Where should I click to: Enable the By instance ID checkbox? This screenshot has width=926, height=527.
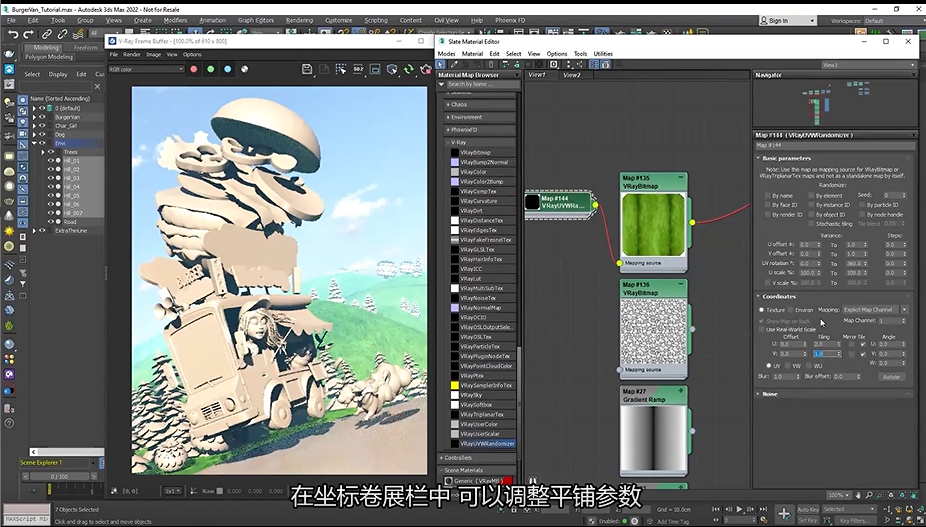(x=811, y=205)
